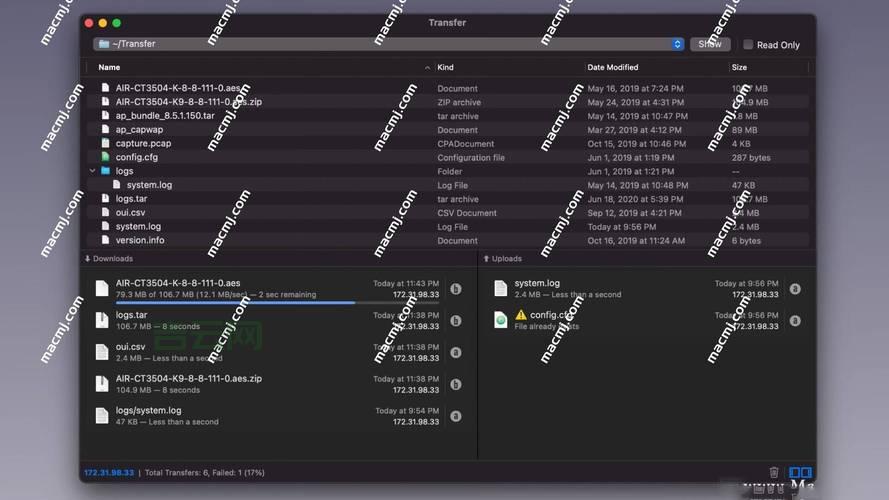Click the trash icon in status bar
Image resolution: width=889 pixels, height=500 pixels.
[773, 473]
